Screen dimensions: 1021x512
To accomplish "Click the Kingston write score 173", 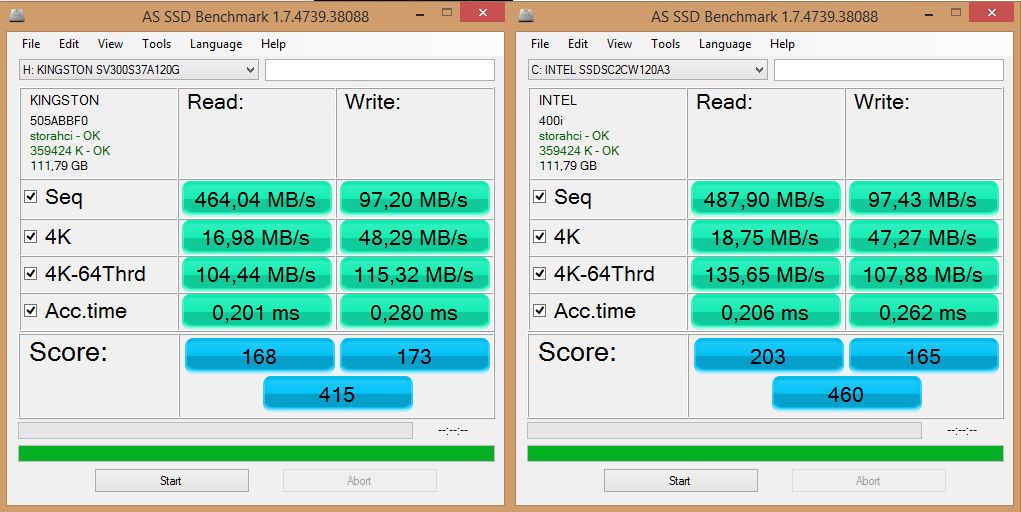I will click(x=414, y=356).
